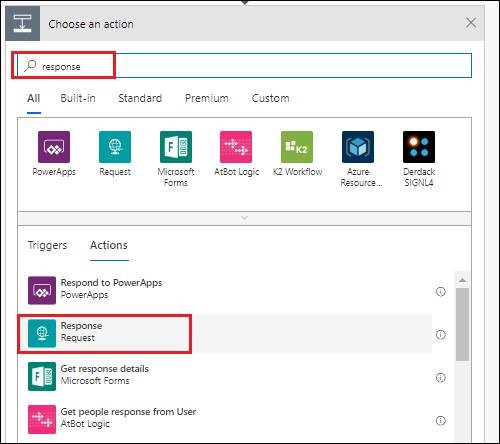The height and width of the screenshot is (444, 500).
Task: Select Get response details action text
Action: click(105, 369)
